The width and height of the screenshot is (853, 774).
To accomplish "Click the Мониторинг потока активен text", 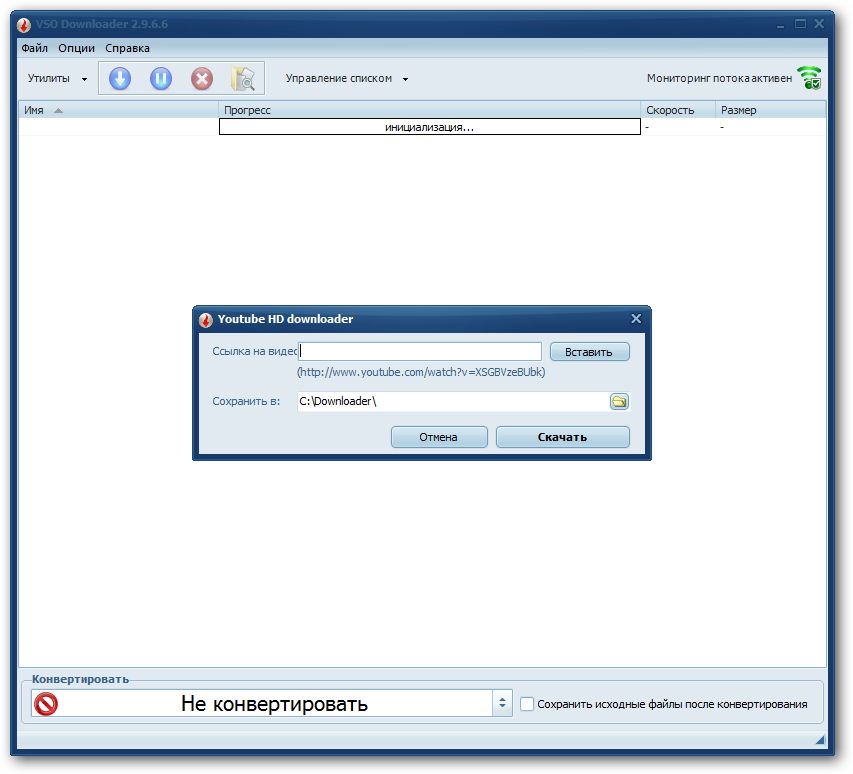I will point(719,78).
